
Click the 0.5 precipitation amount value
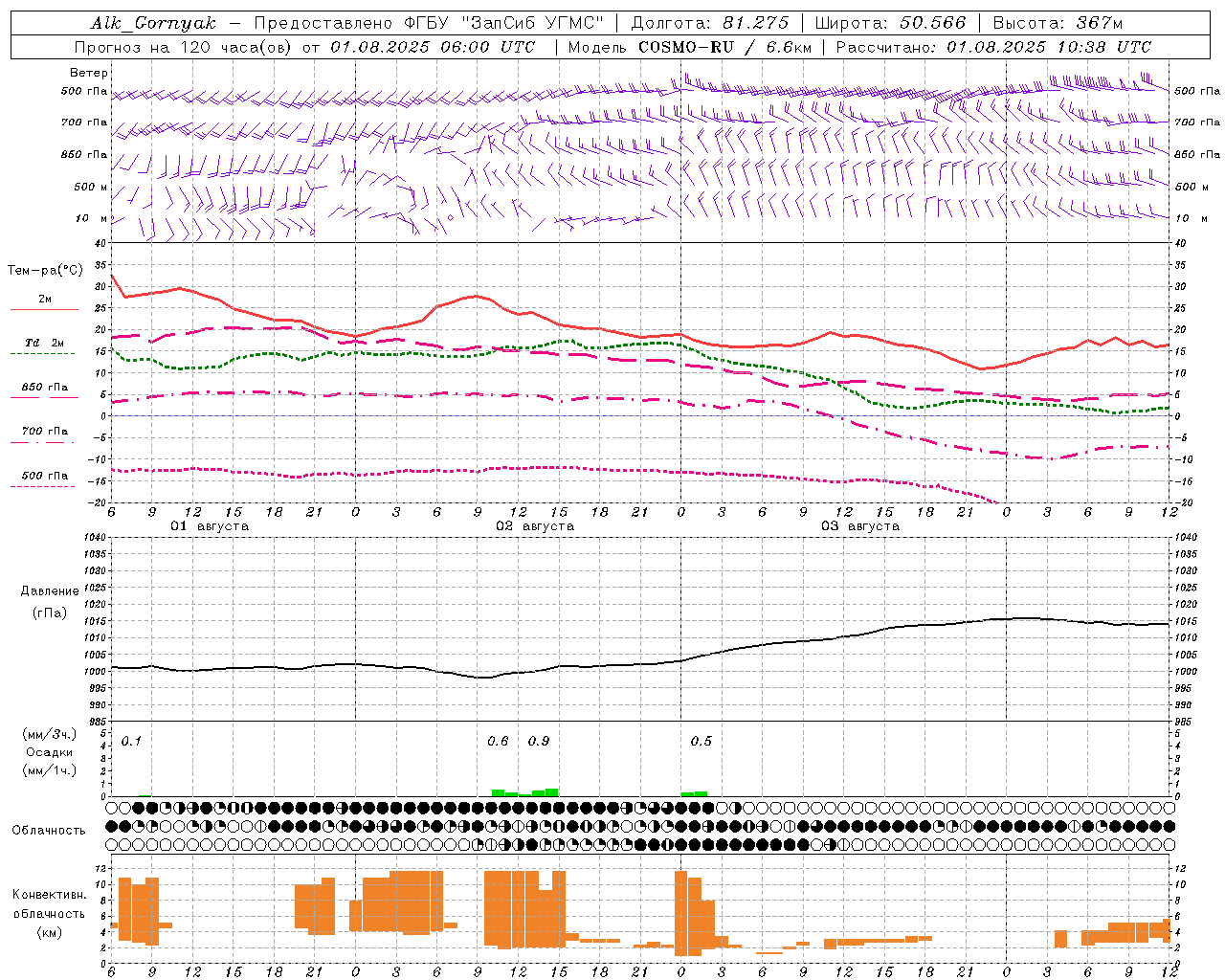702,741
